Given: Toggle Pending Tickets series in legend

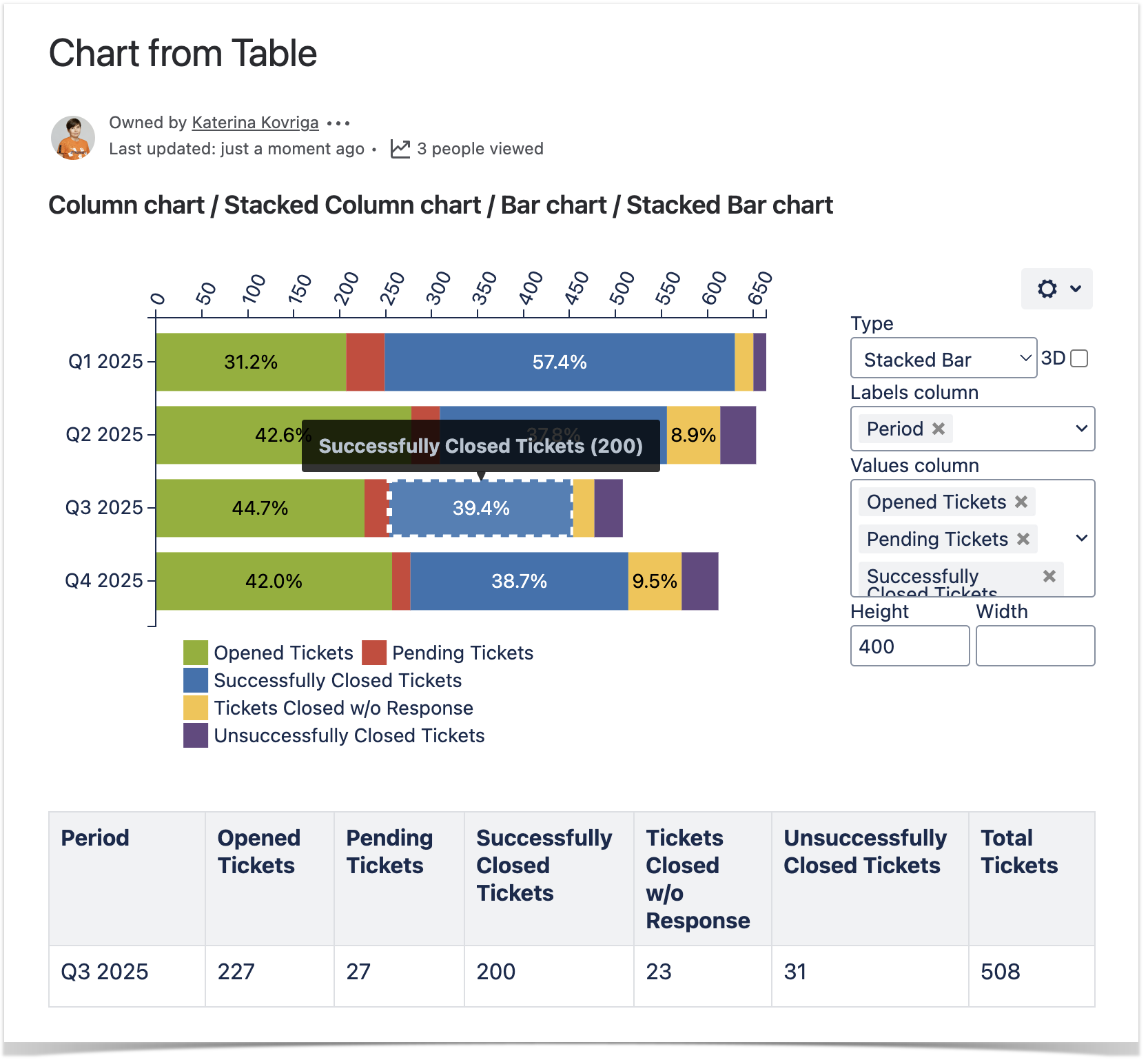Looking at the screenshot, I should tap(374, 653).
